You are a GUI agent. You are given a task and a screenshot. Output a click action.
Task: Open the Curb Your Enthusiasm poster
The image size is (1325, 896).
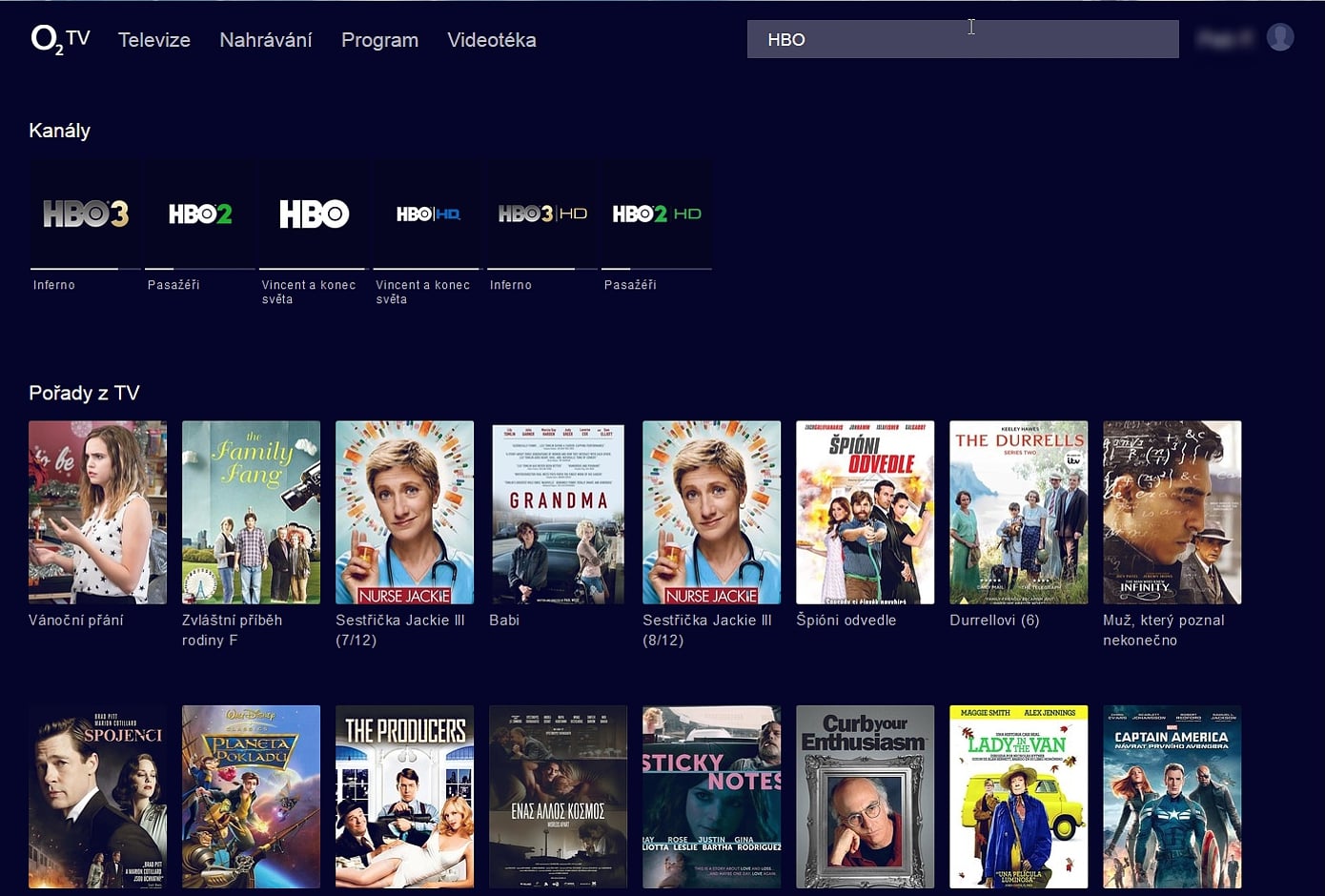(865, 797)
